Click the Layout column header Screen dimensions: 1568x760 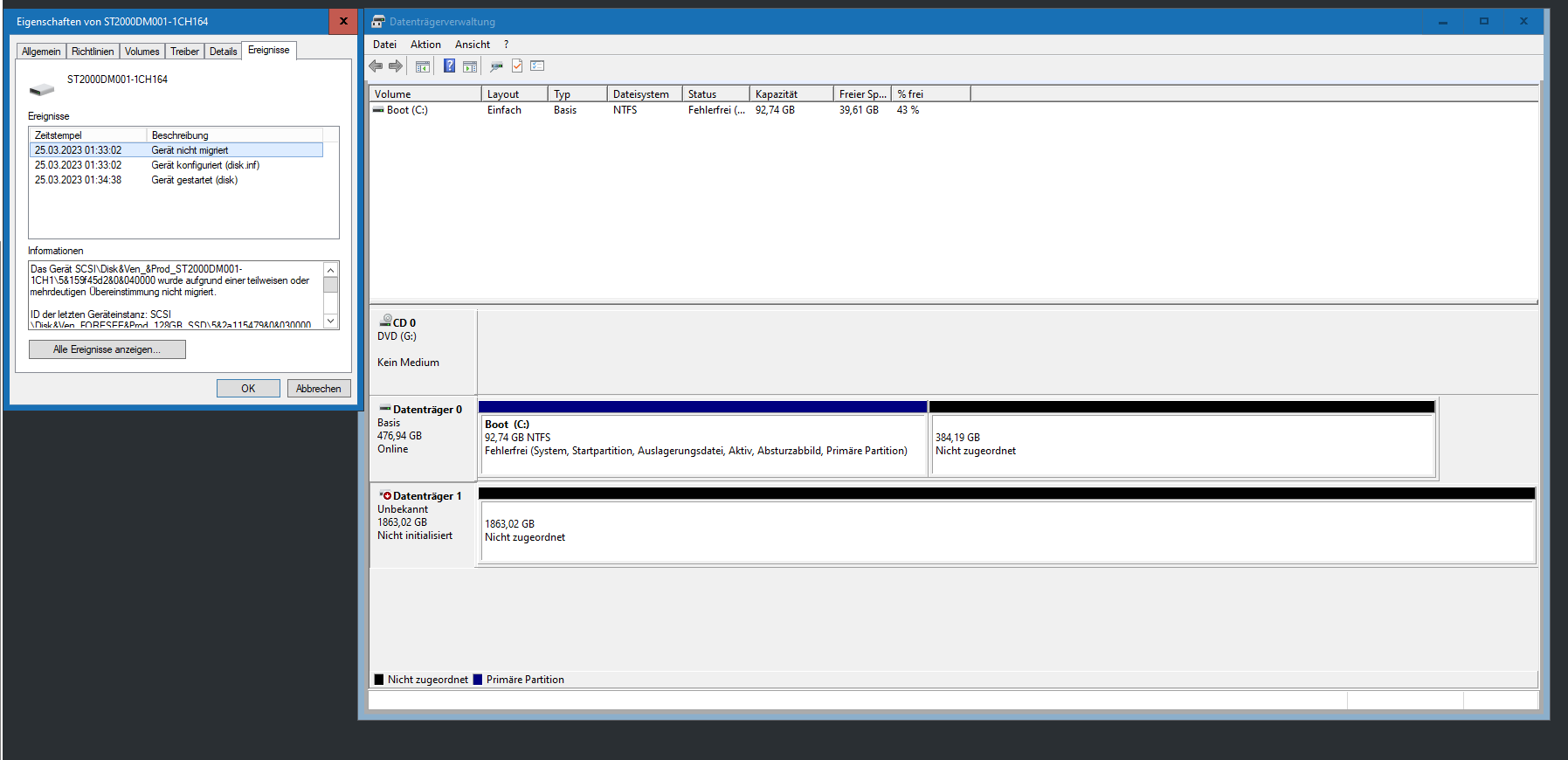tap(515, 94)
